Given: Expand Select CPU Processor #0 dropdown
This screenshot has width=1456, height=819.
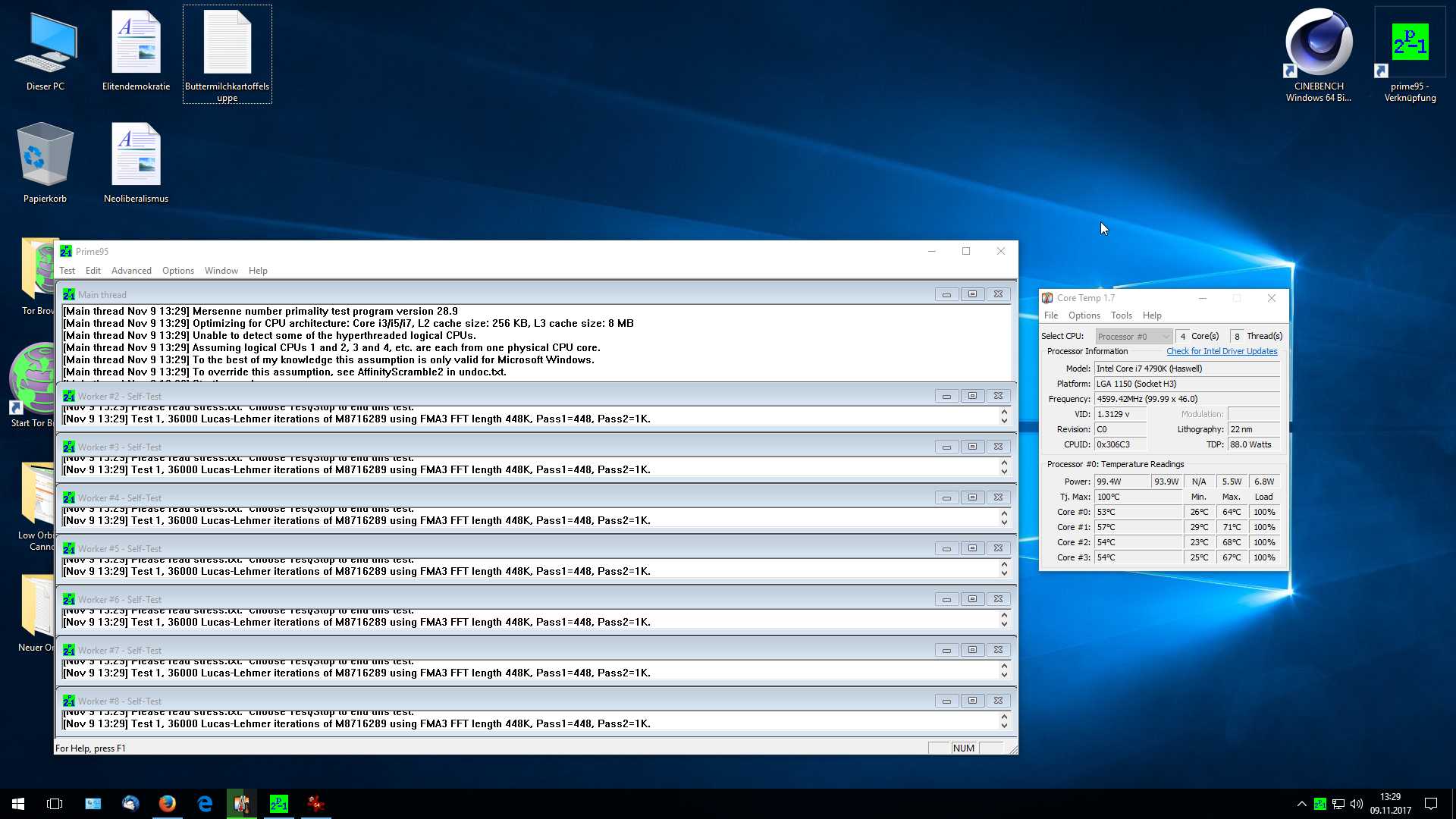Looking at the screenshot, I should pyautogui.click(x=1134, y=336).
